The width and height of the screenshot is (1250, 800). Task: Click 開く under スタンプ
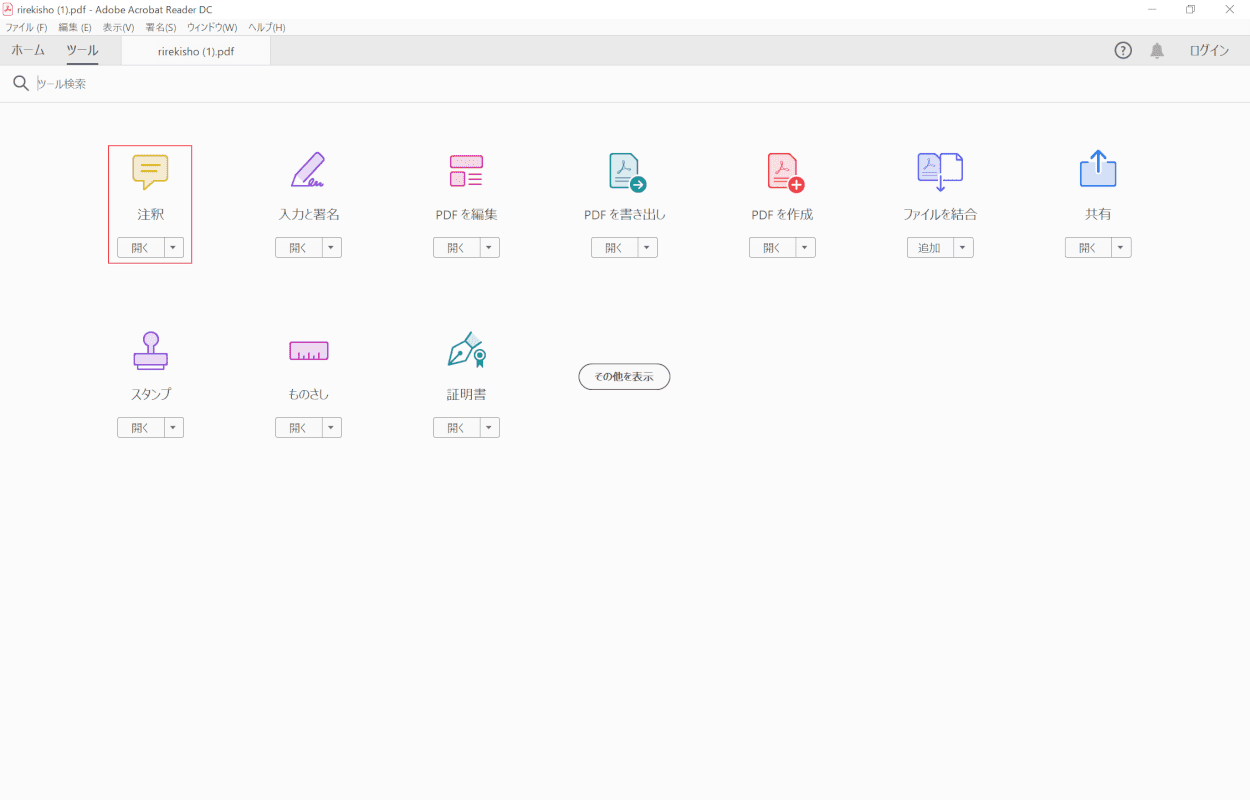click(x=140, y=428)
